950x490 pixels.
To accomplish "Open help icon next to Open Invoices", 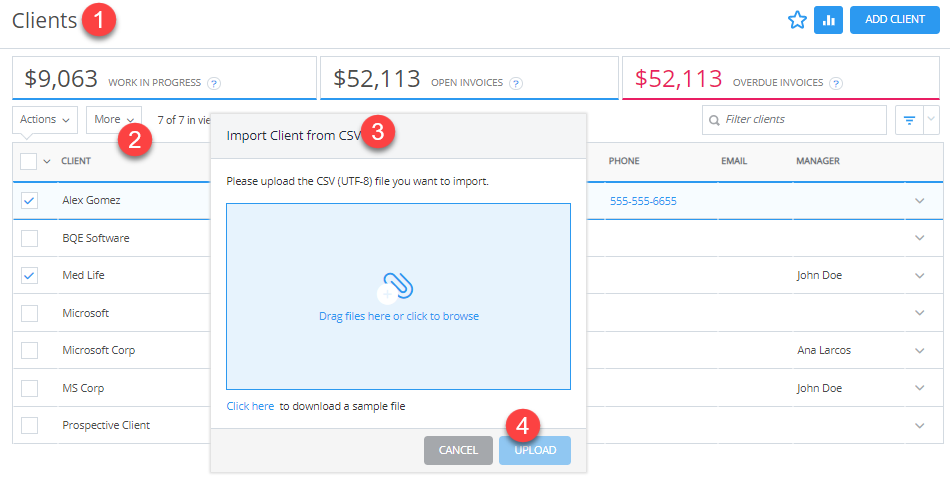I will point(516,84).
